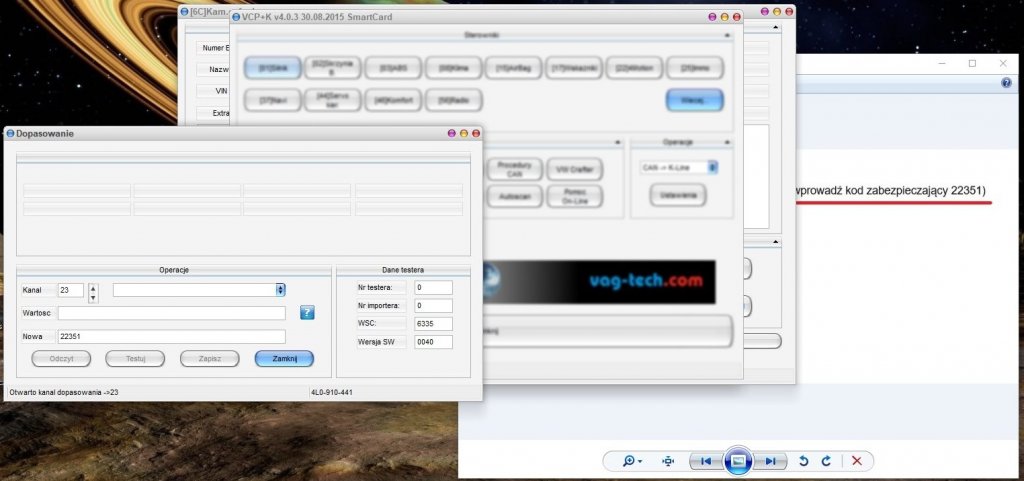This screenshot has width=1024, height=481.
Task: Select the [08] Klima controller
Action: [x=453, y=68]
